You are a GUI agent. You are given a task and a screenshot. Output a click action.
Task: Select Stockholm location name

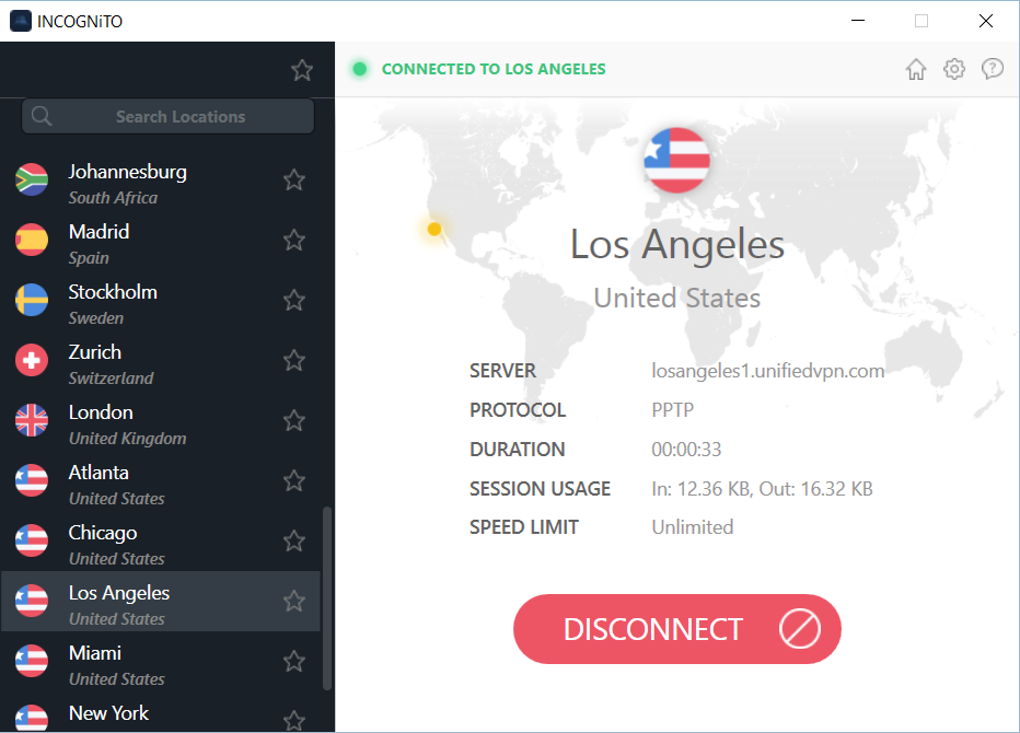click(x=113, y=292)
